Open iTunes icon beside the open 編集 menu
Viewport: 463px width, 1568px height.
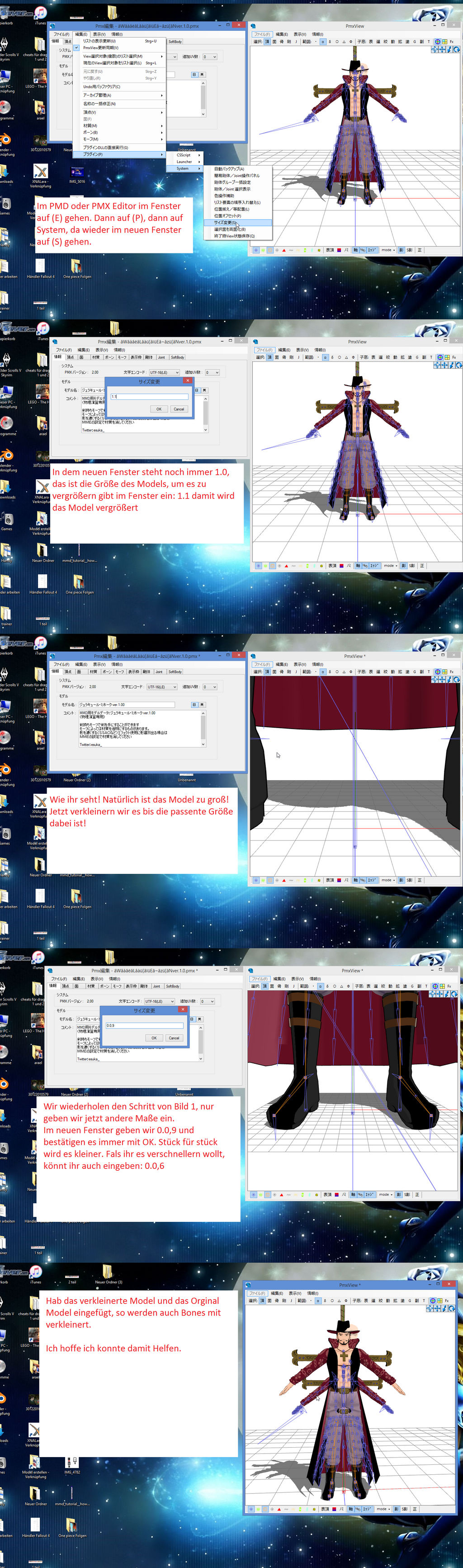coord(40,14)
